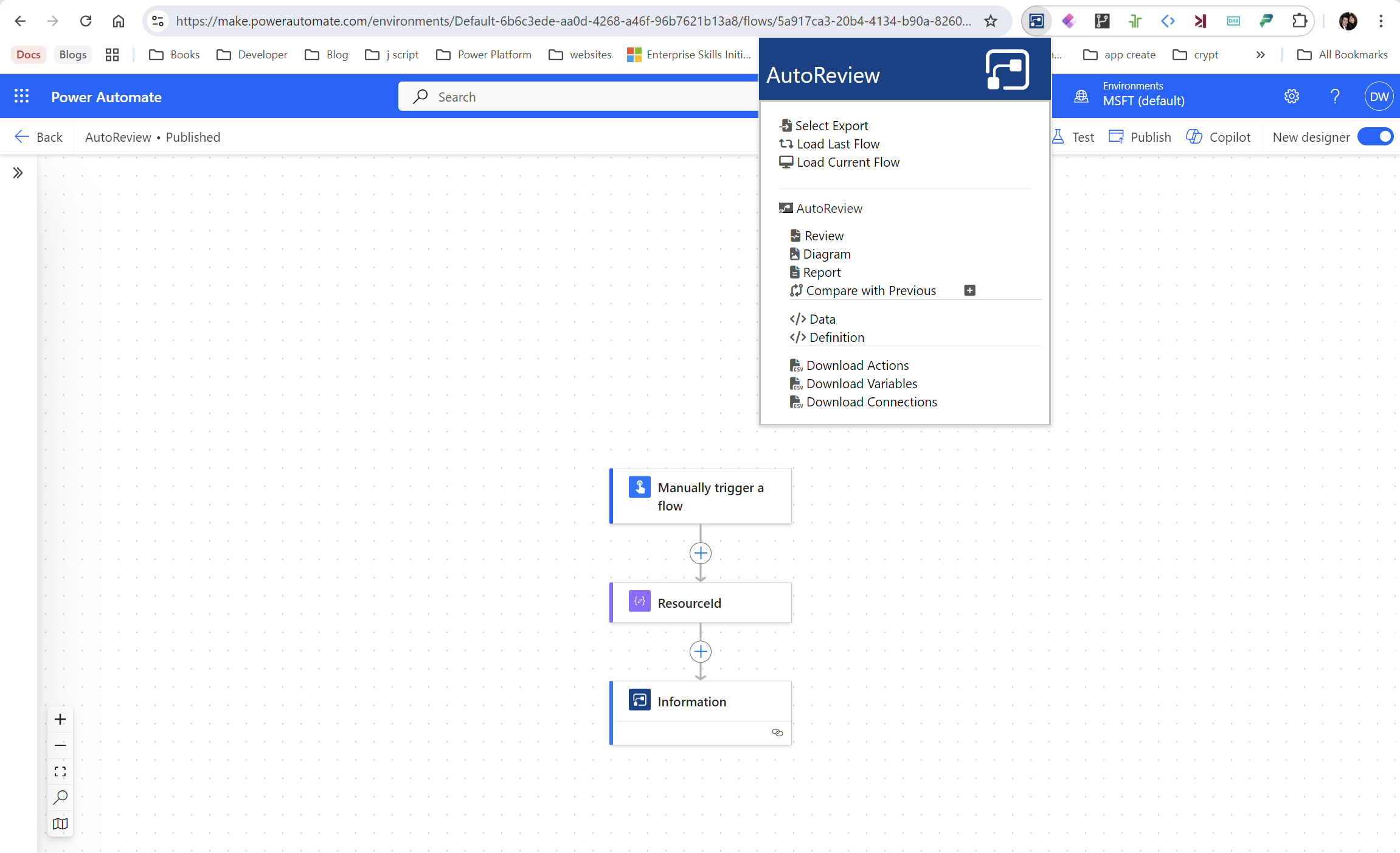Click Download Variables link

click(x=861, y=384)
